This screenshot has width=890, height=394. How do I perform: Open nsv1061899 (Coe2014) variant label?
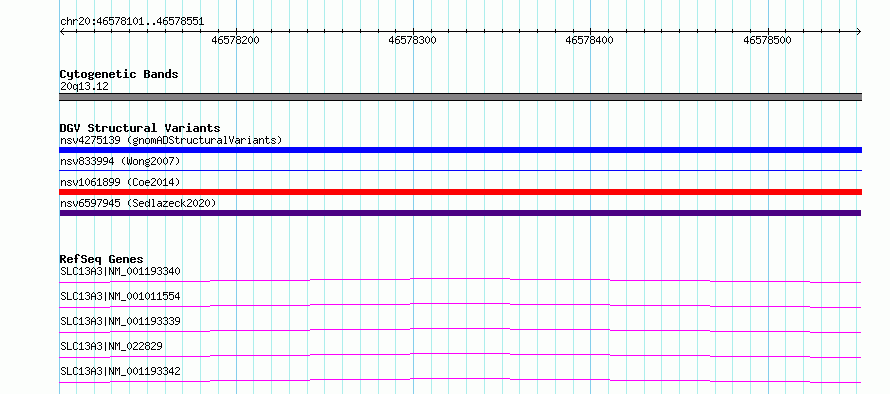pos(120,182)
